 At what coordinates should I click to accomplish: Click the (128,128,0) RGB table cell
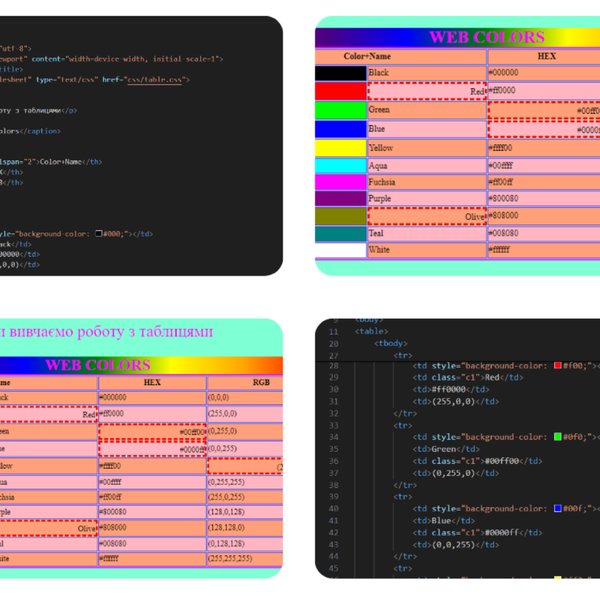coord(245,528)
